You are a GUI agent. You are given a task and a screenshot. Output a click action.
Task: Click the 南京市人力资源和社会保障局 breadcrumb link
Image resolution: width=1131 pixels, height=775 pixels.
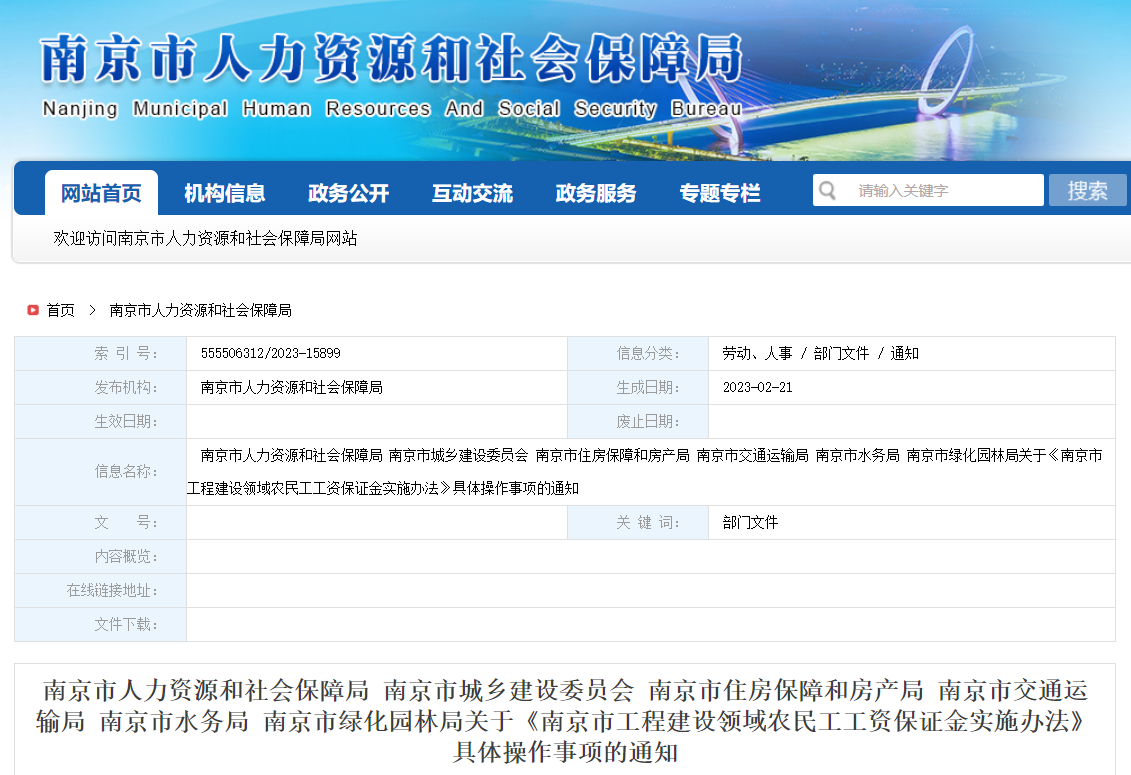(x=200, y=311)
